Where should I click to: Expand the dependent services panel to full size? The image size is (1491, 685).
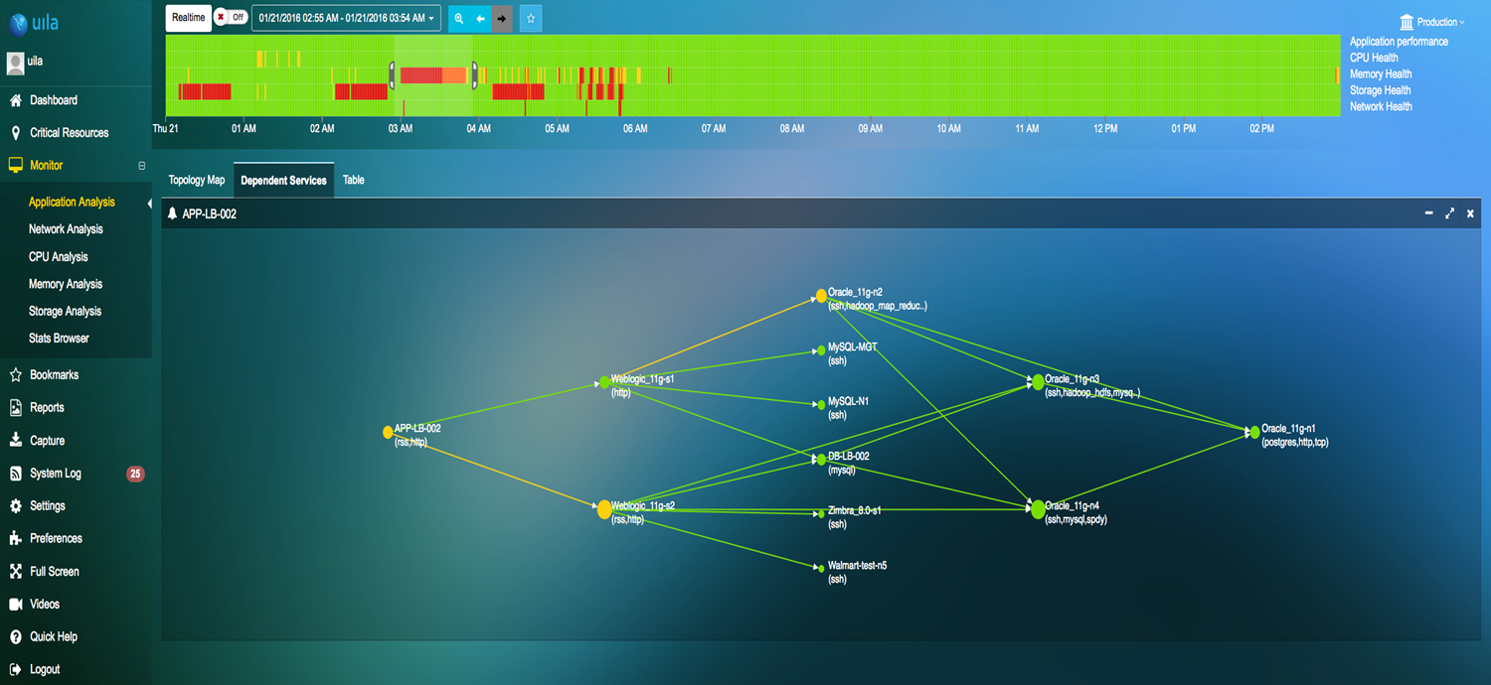(x=1450, y=214)
